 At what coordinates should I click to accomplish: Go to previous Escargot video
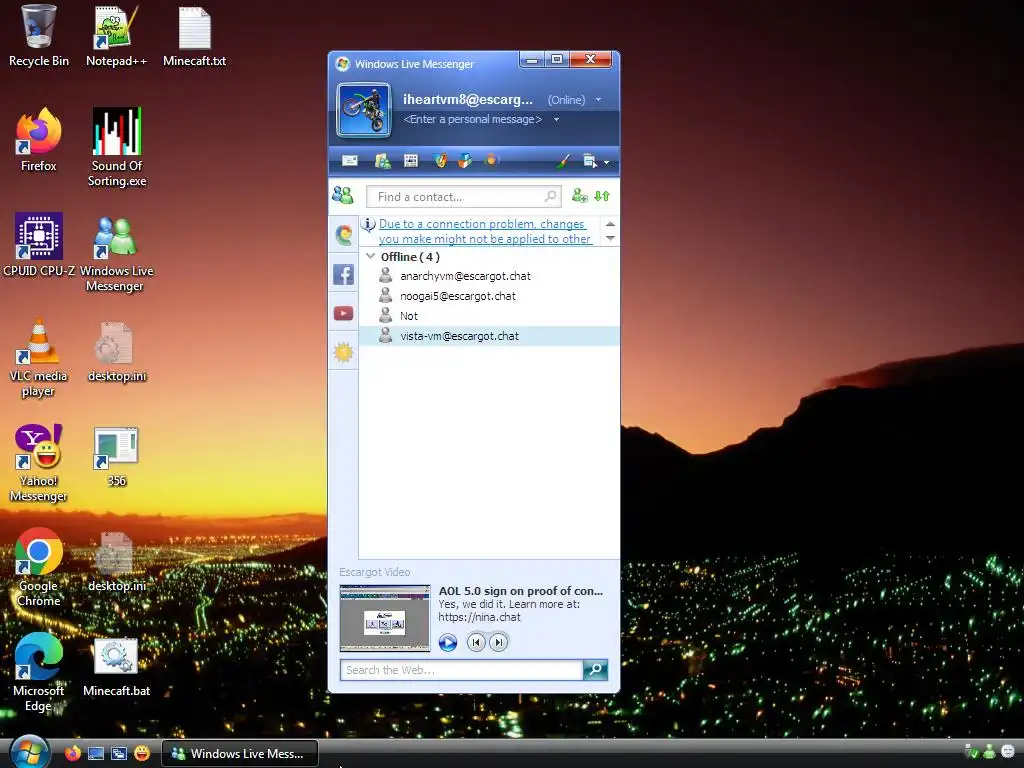point(476,643)
